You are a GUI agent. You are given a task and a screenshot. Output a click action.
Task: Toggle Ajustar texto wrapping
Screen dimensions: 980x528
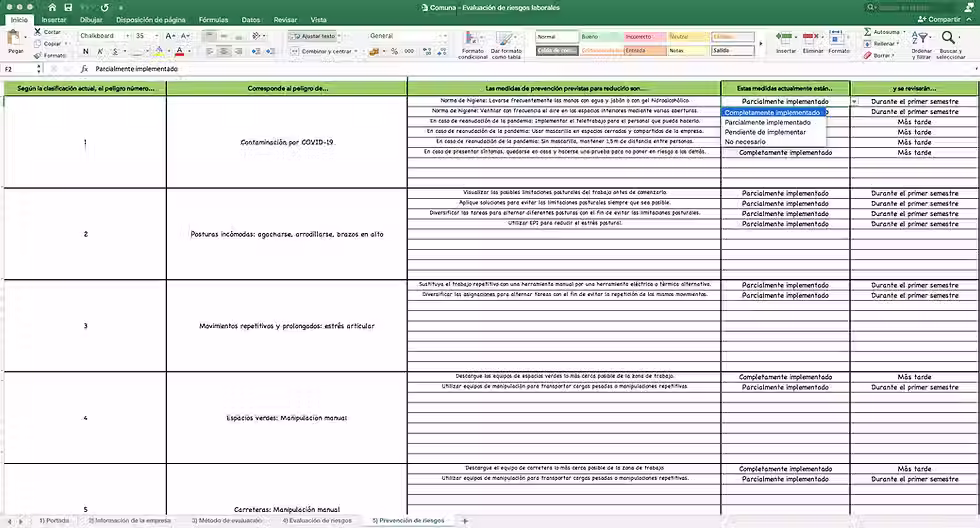(313, 36)
